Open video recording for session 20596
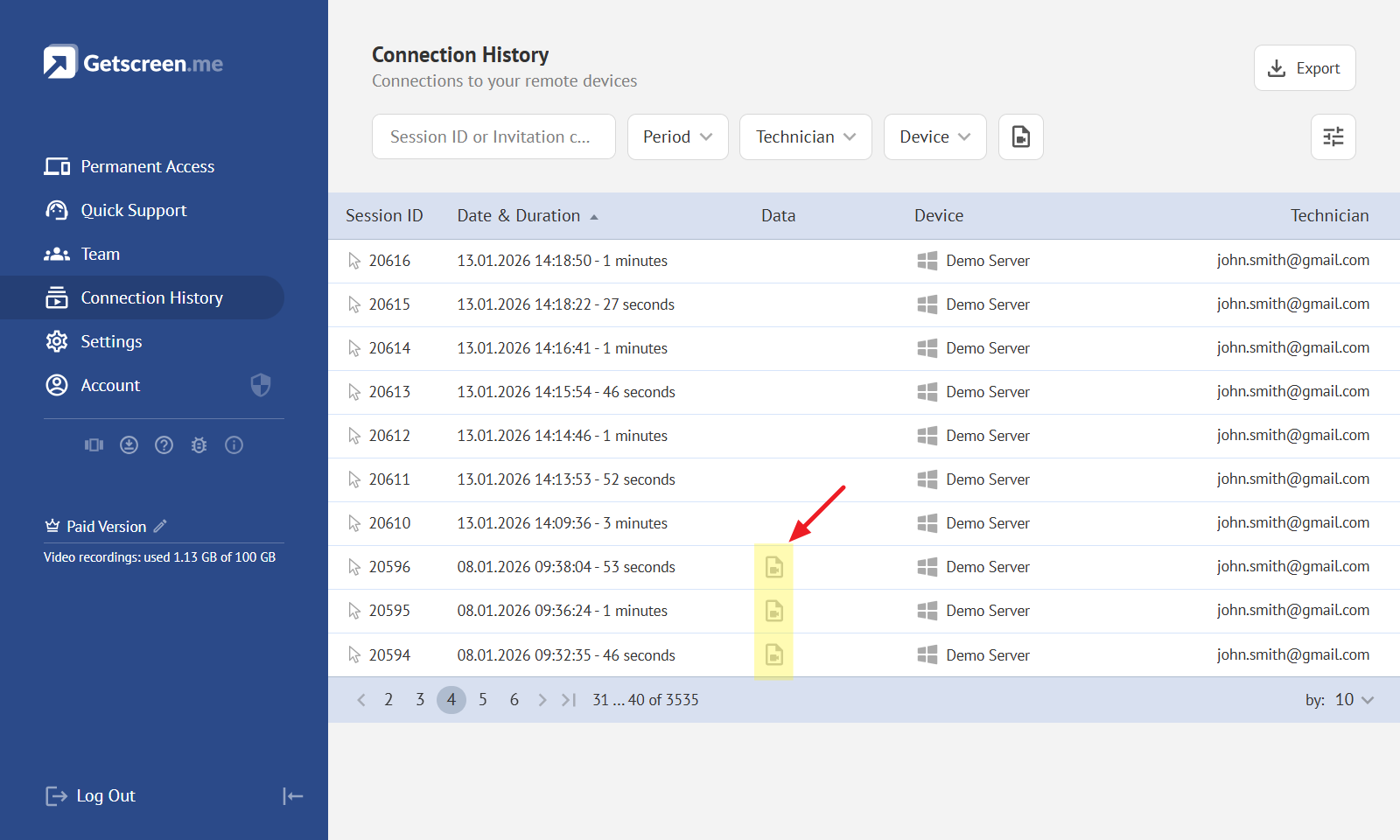Screen dimensions: 1400x840 click(x=773, y=567)
